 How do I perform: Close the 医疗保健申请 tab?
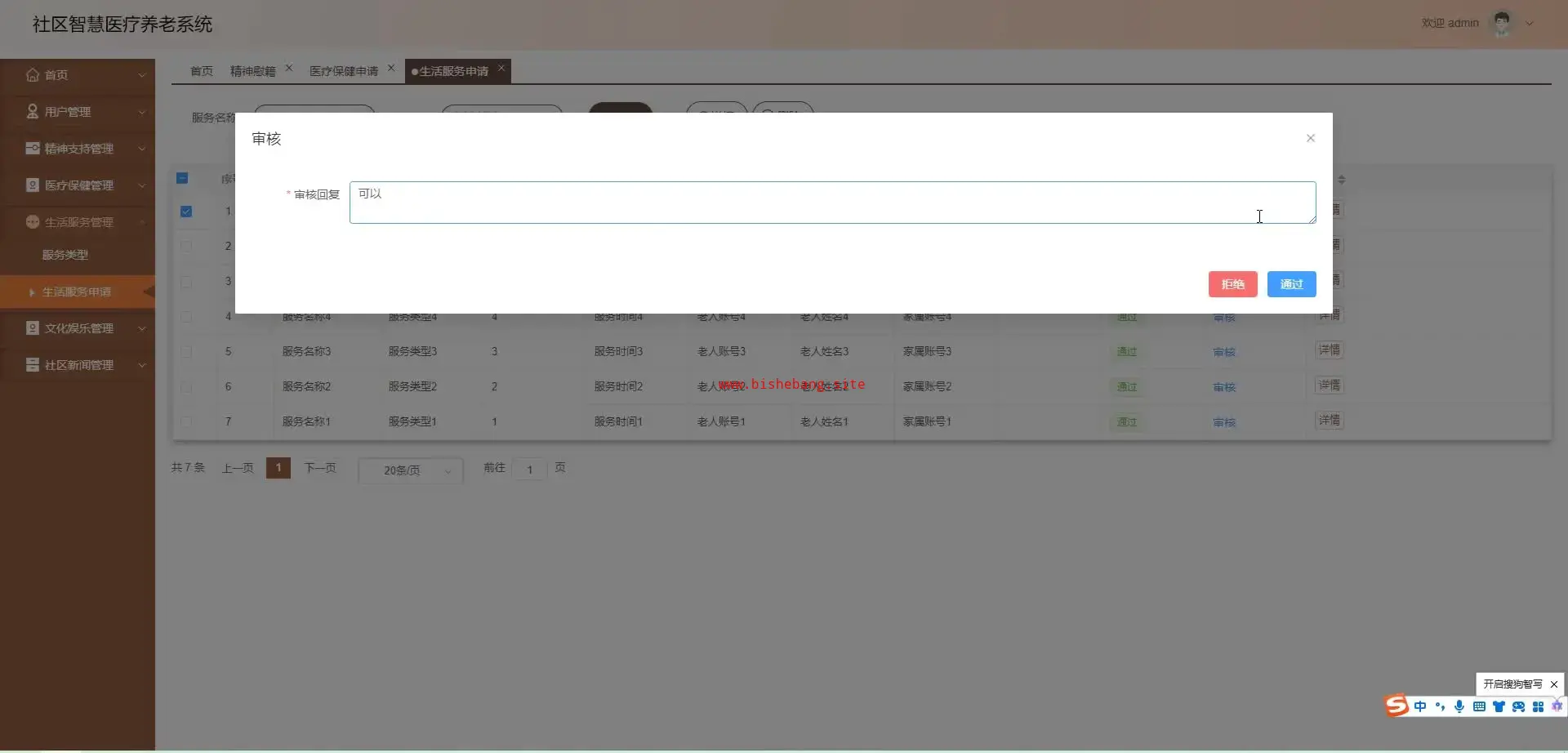pos(391,68)
